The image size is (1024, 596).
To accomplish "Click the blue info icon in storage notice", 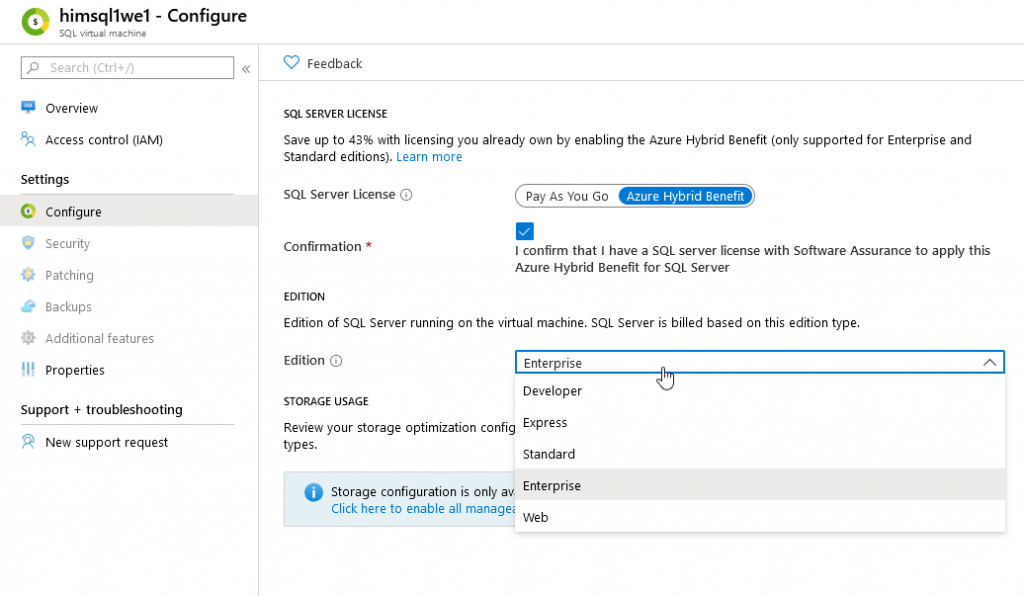I will click(x=313, y=492).
